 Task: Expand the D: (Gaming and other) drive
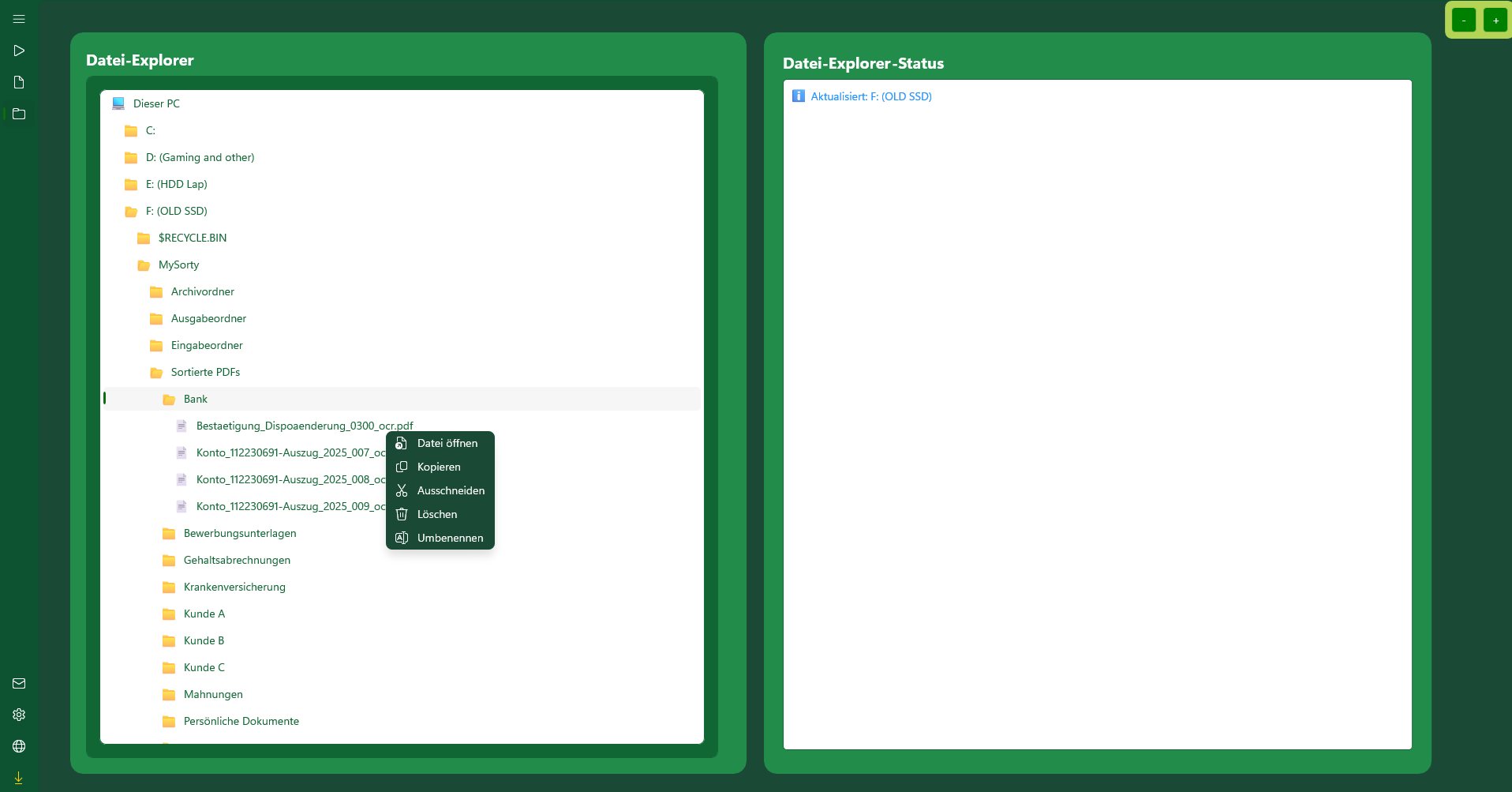pos(200,157)
